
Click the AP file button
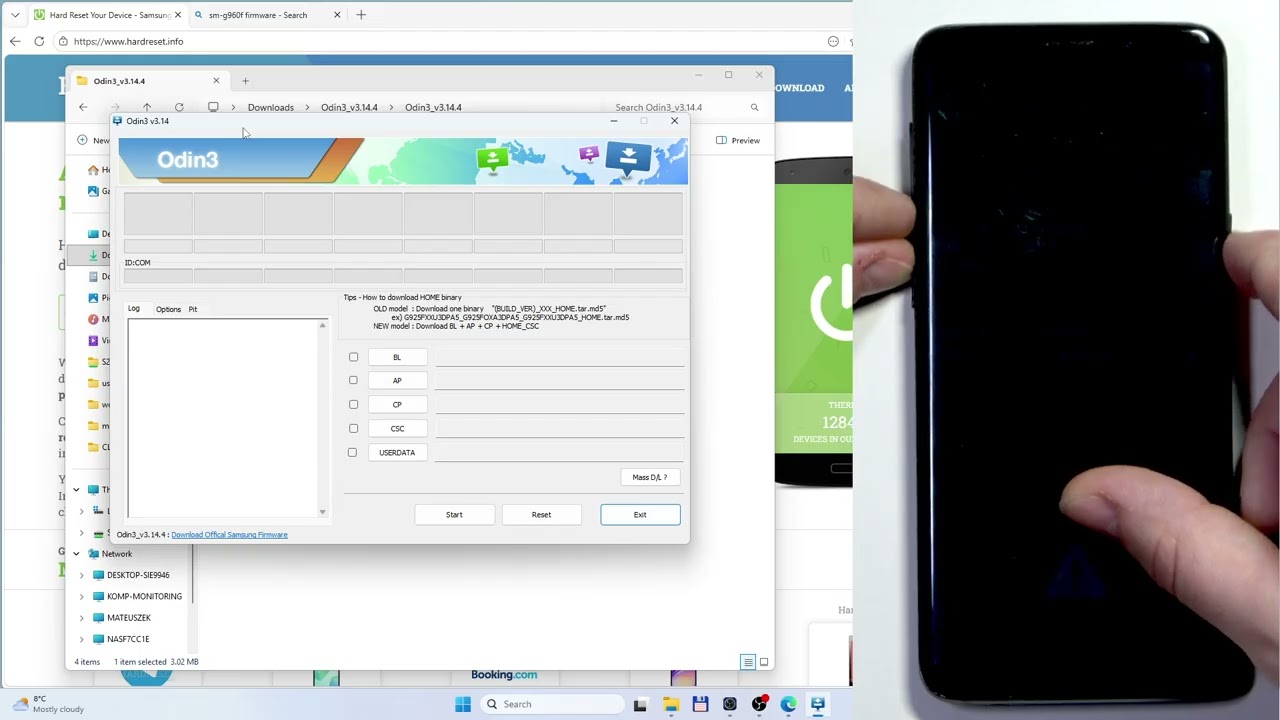pyautogui.click(x=397, y=380)
